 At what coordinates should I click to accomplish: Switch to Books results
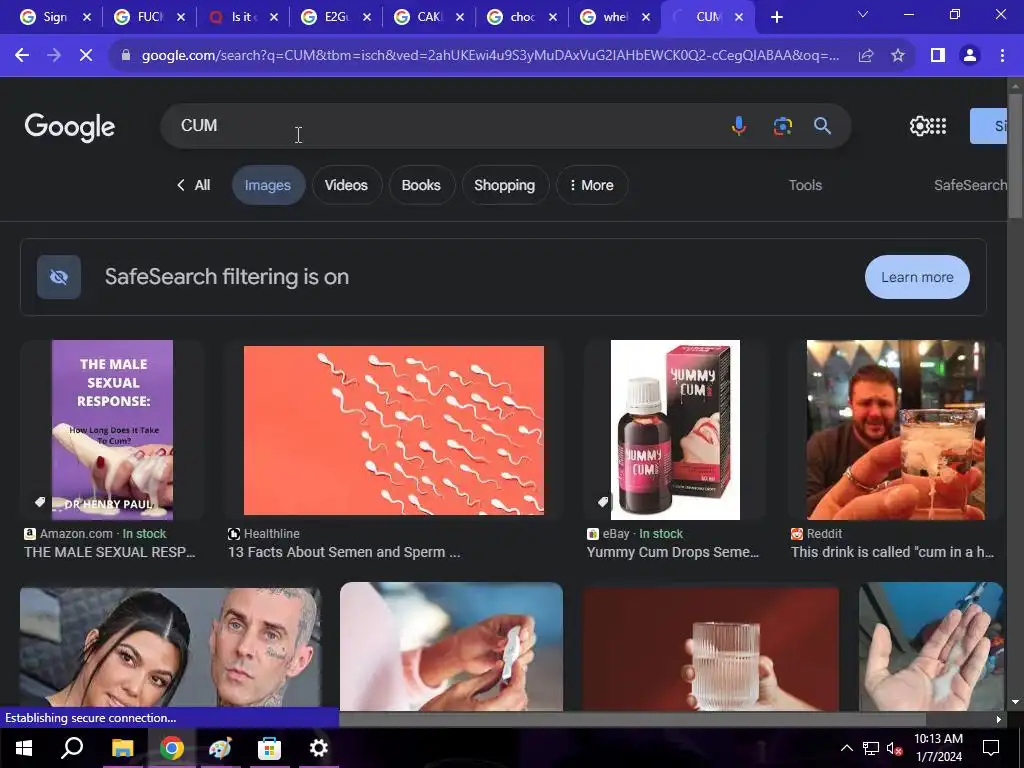pos(421,185)
